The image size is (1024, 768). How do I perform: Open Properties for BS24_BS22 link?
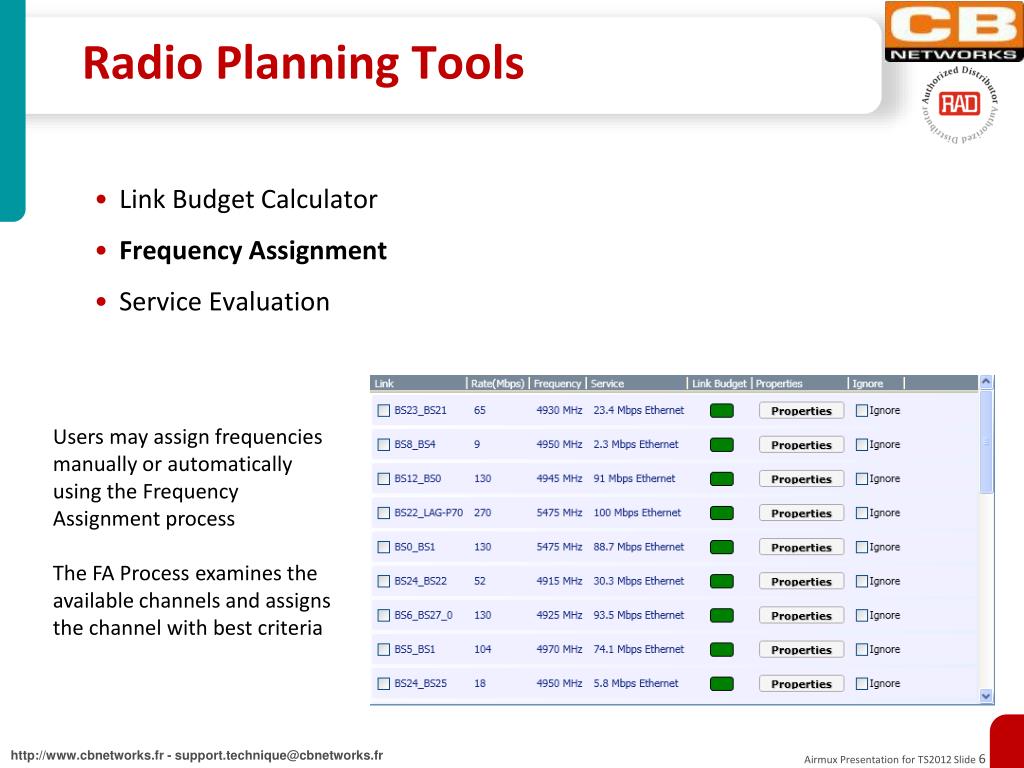point(801,581)
